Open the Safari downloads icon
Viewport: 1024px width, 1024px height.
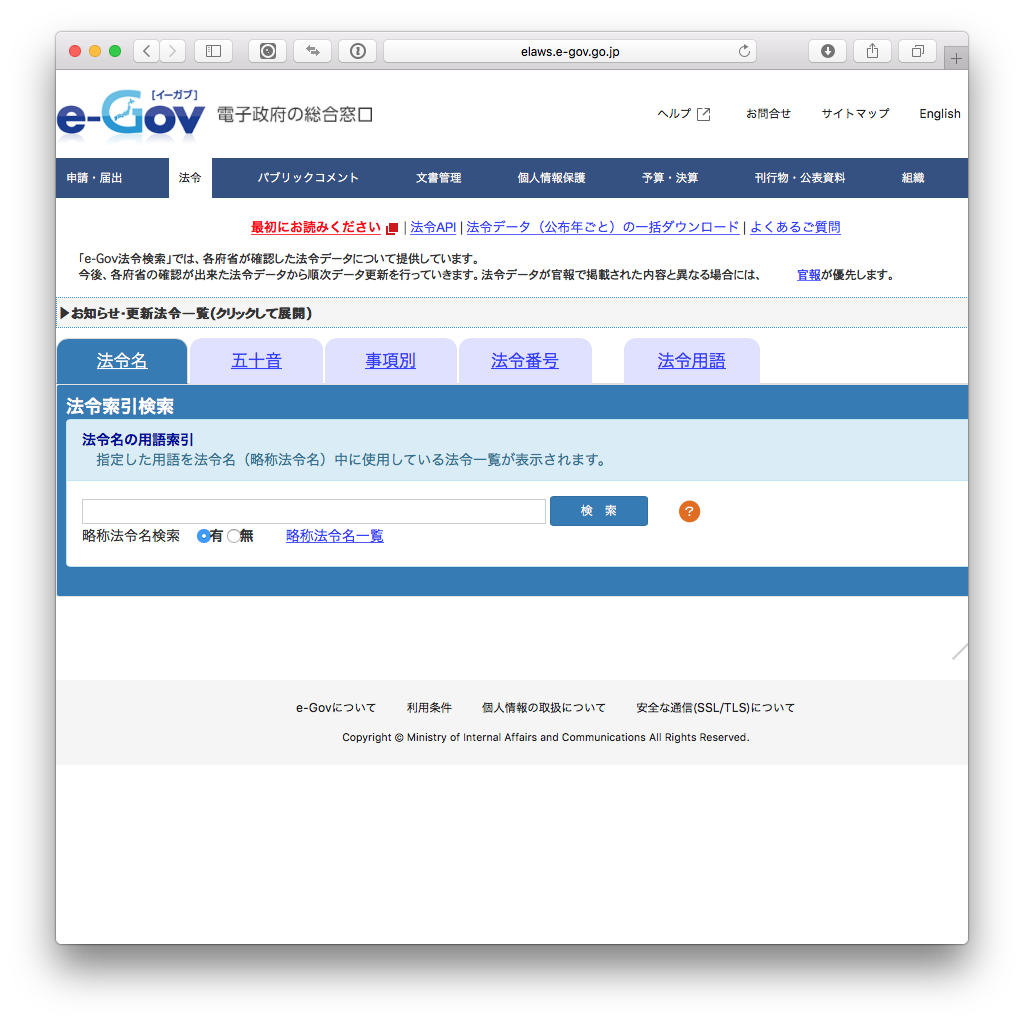click(827, 51)
